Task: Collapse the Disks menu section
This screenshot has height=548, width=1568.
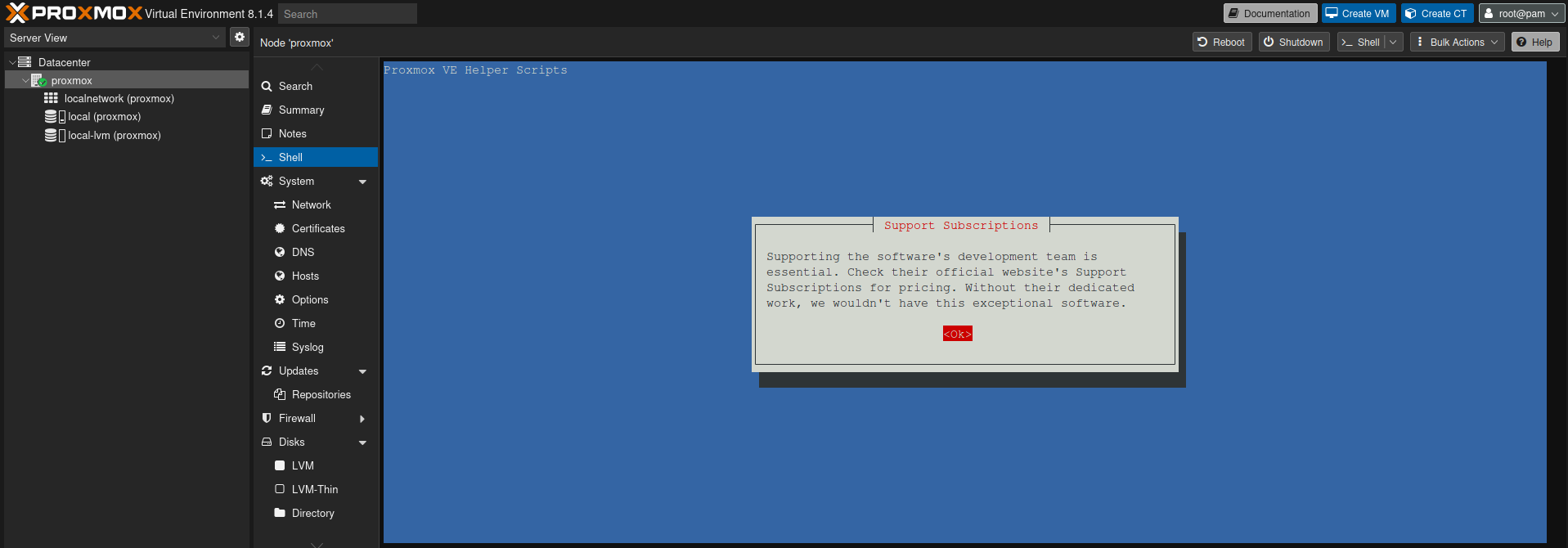Action: click(x=362, y=442)
